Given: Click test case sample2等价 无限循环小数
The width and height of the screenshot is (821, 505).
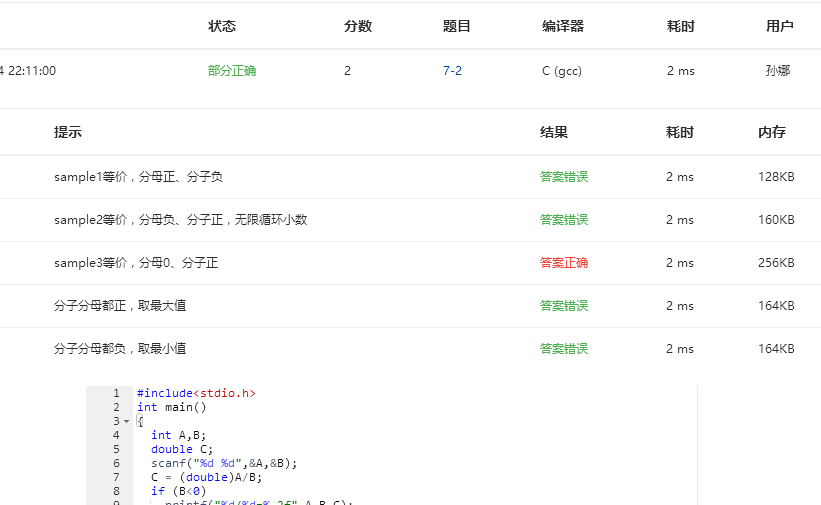Looking at the screenshot, I should [181, 220].
